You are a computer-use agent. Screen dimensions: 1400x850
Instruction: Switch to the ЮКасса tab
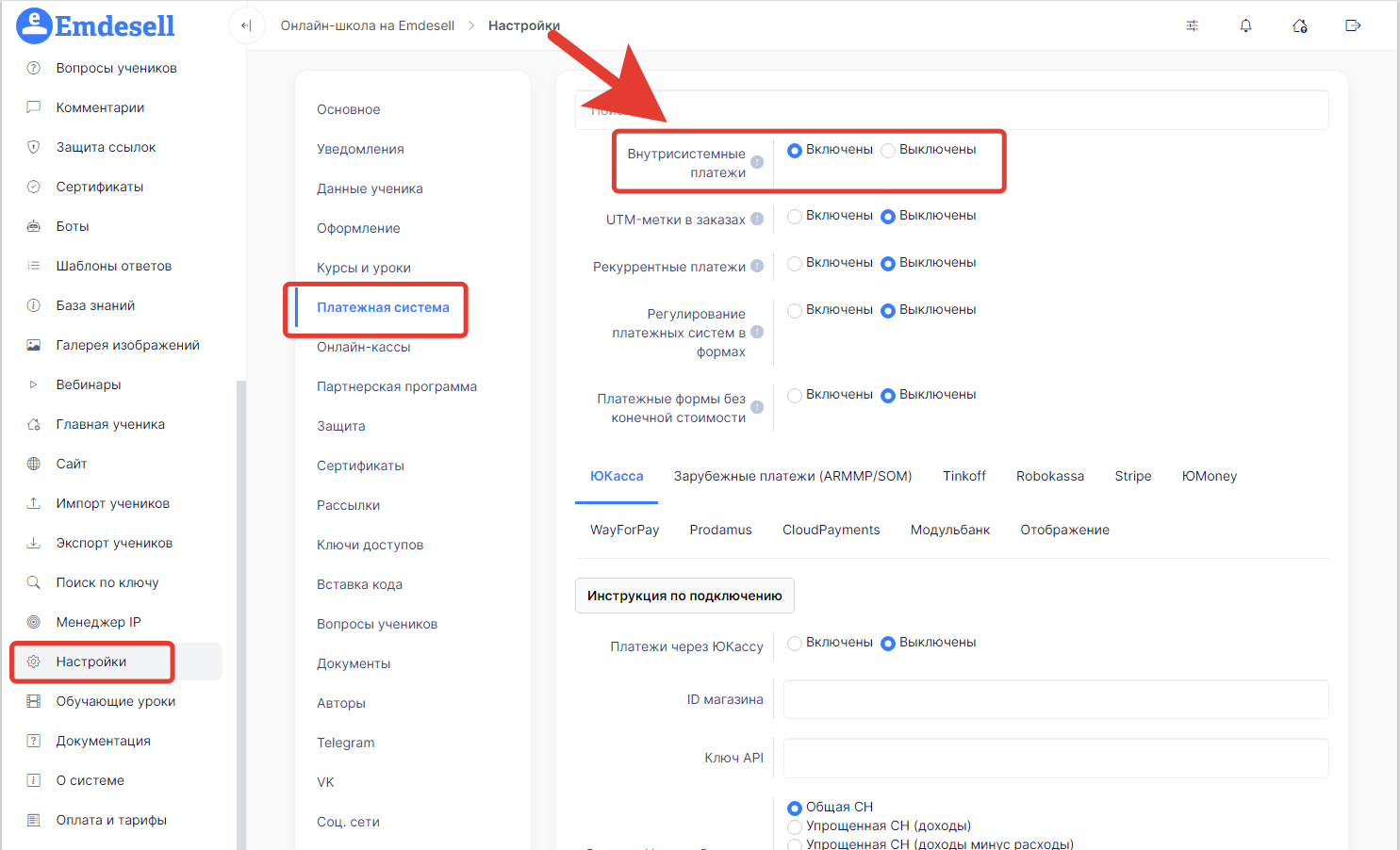click(x=617, y=476)
